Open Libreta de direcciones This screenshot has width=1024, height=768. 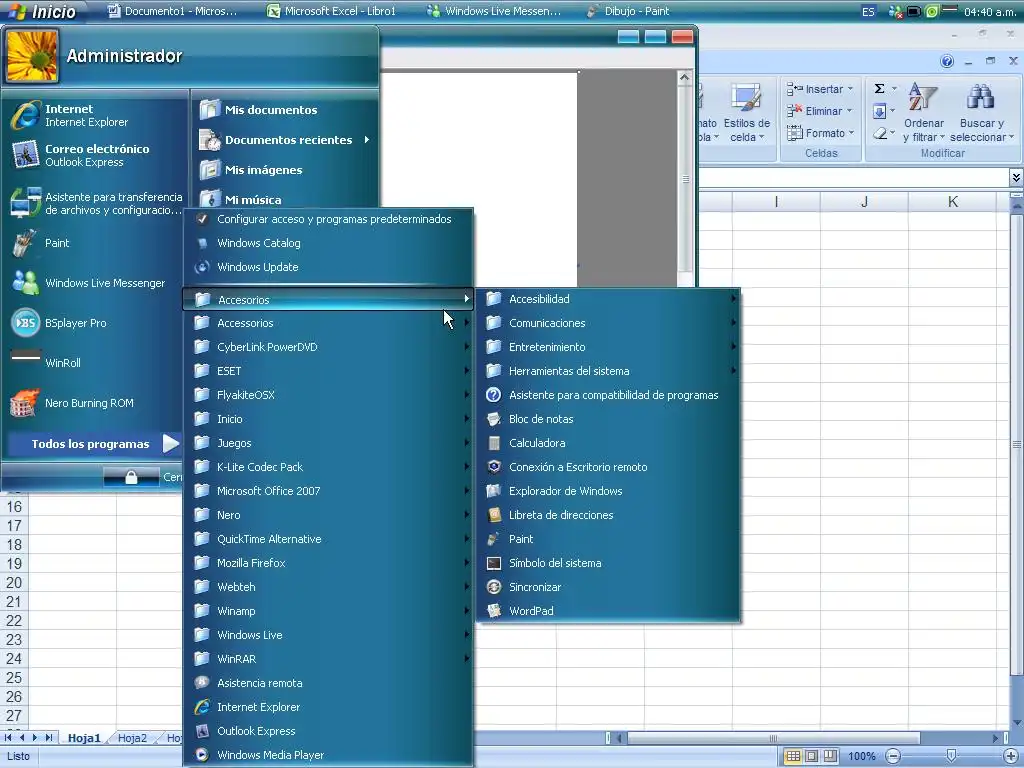pyautogui.click(x=609, y=515)
